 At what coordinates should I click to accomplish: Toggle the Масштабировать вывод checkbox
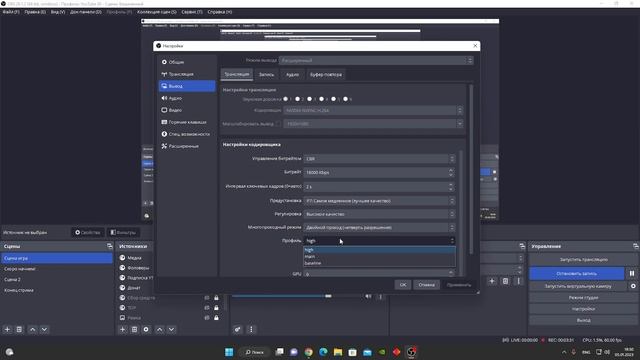278,124
